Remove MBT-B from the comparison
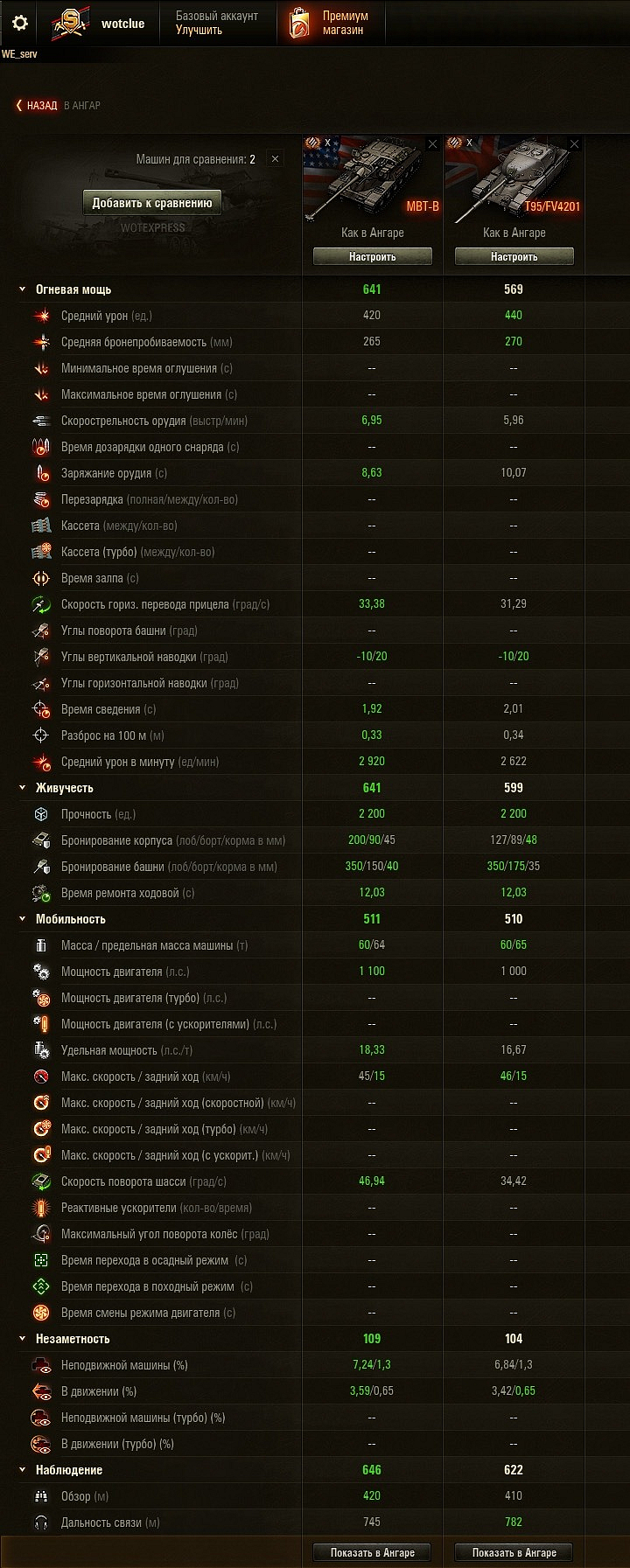 (x=433, y=143)
